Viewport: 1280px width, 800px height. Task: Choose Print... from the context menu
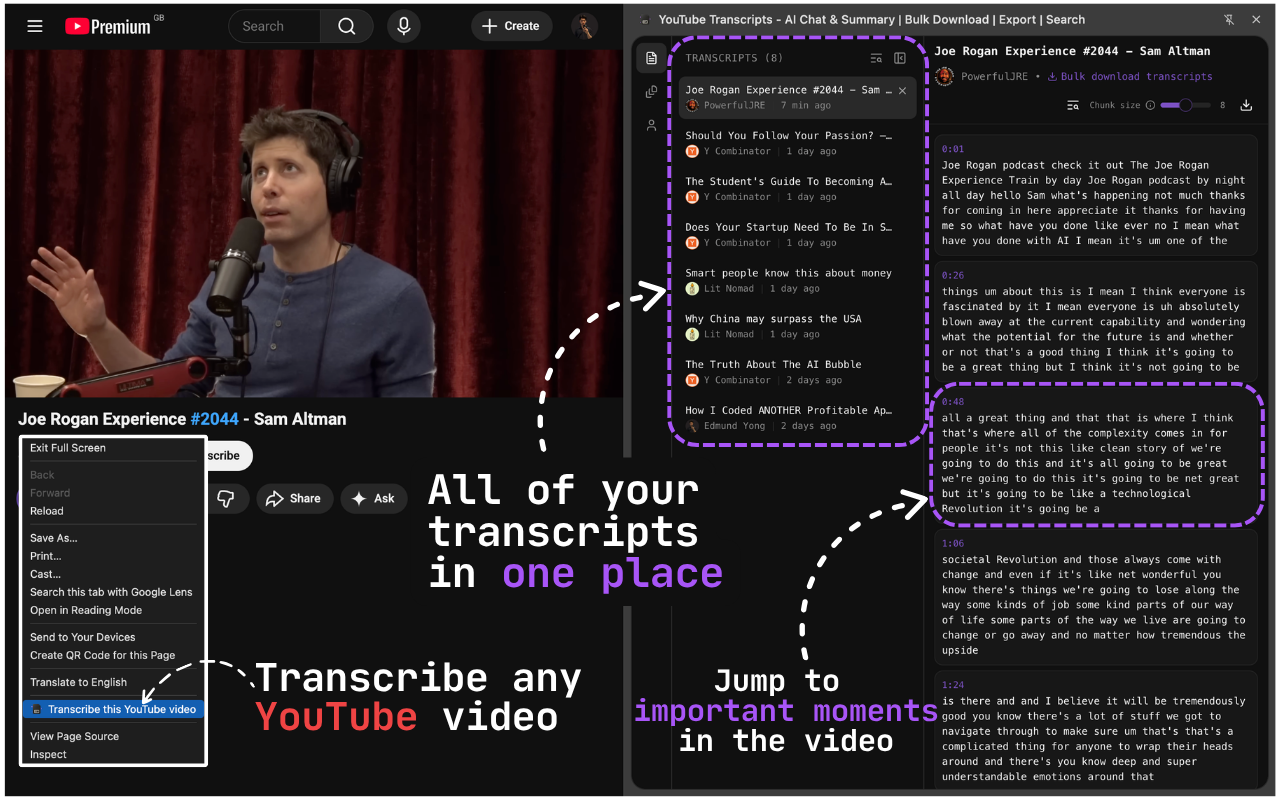46,556
